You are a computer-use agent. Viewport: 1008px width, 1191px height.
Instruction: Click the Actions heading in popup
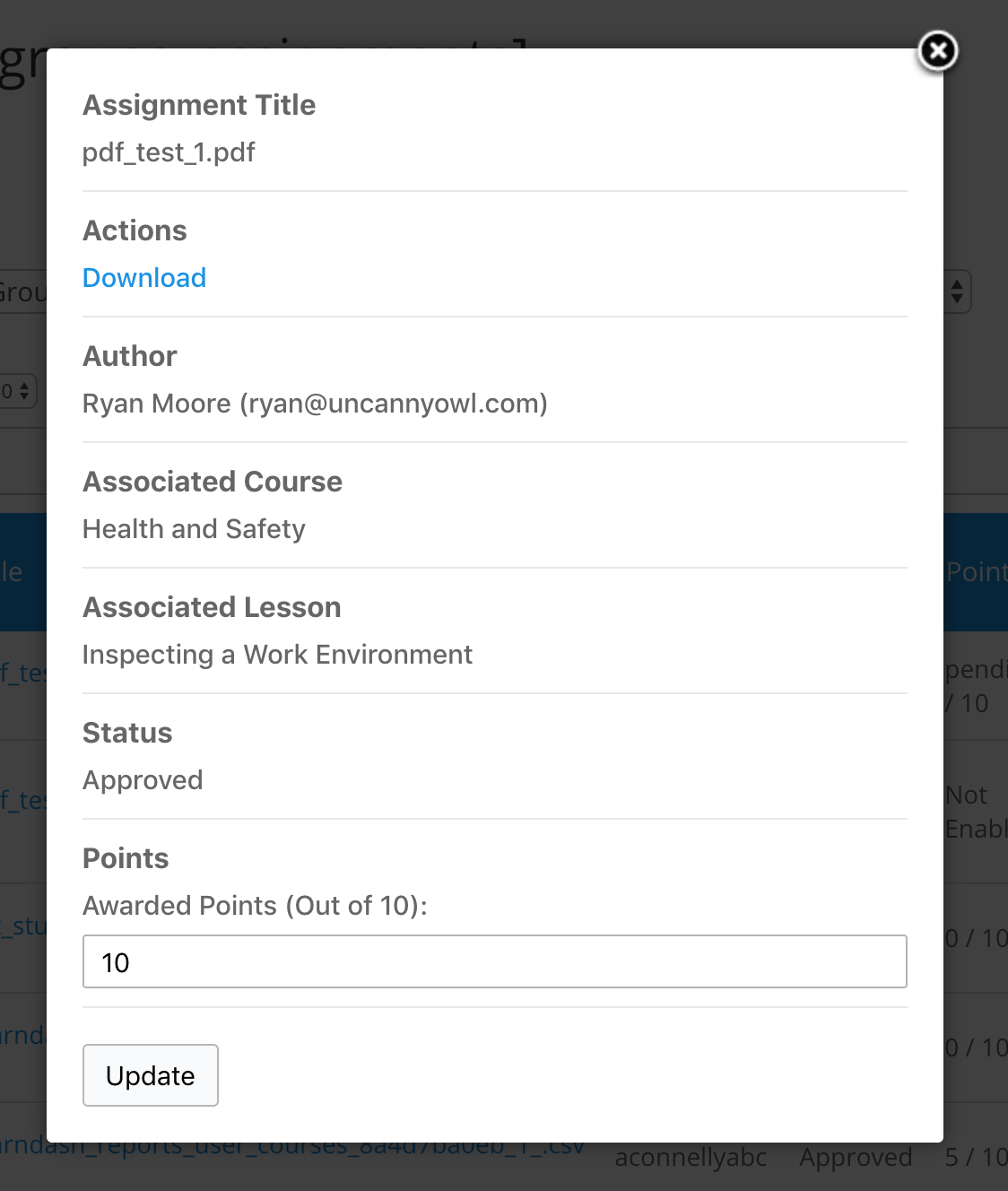[x=135, y=230]
